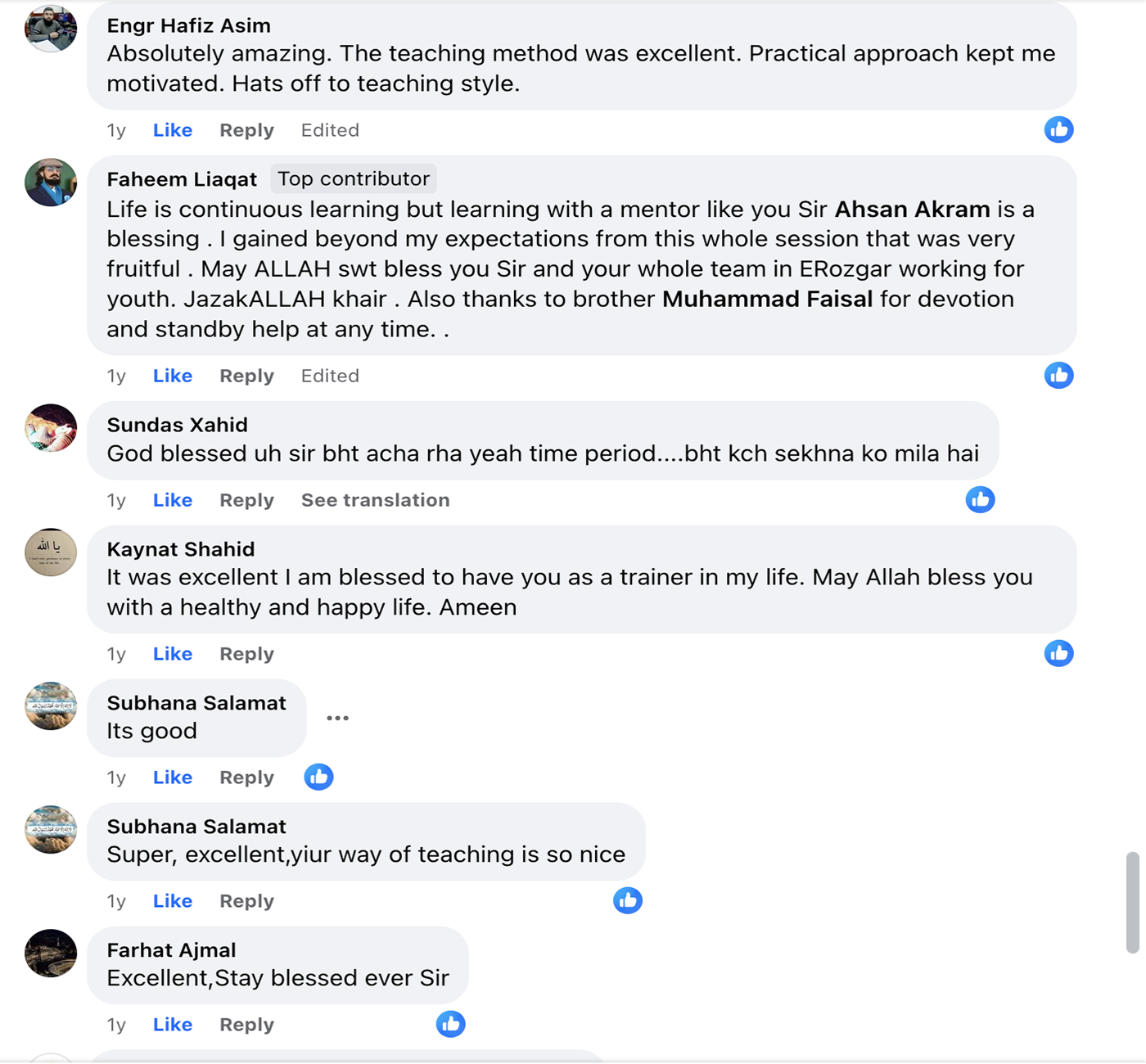Click like reaction icon on Kaynat Shahid's comment
The image size is (1146, 1064).
coord(1058,653)
